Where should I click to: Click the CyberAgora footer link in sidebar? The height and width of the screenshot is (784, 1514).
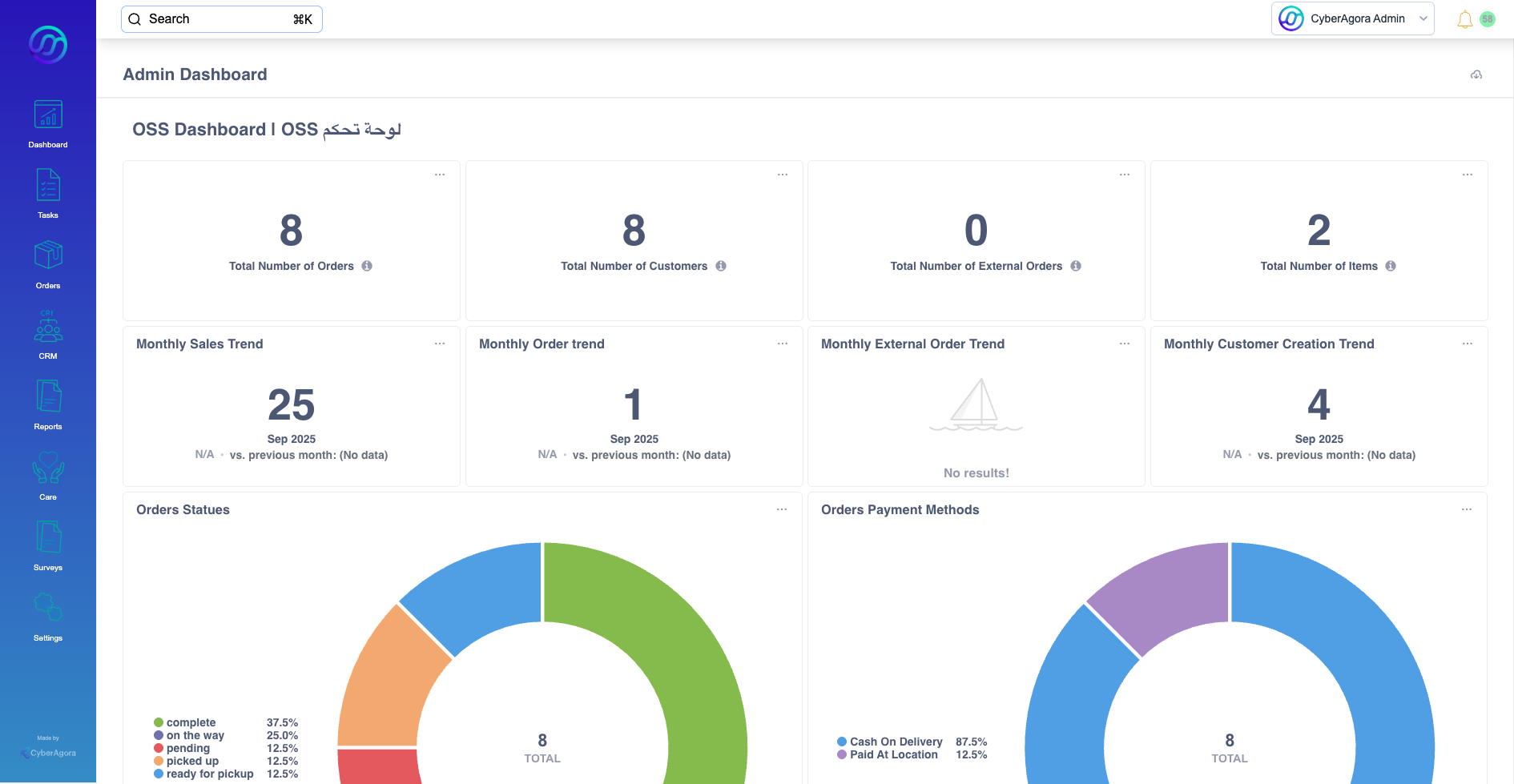[x=49, y=753]
